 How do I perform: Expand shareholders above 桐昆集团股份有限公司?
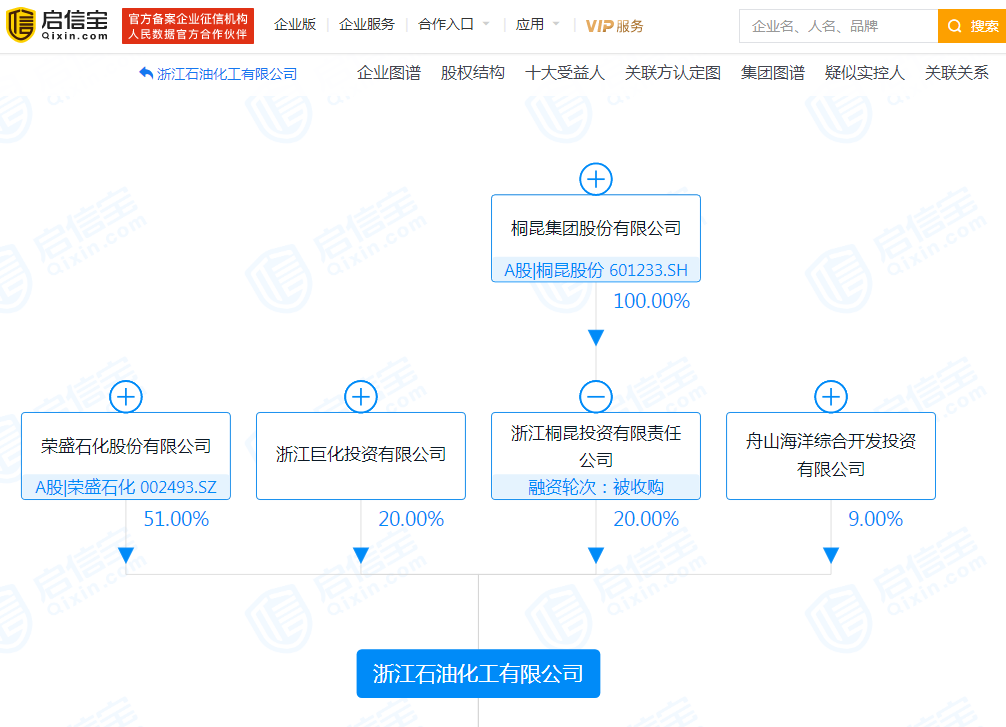pos(596,179)
